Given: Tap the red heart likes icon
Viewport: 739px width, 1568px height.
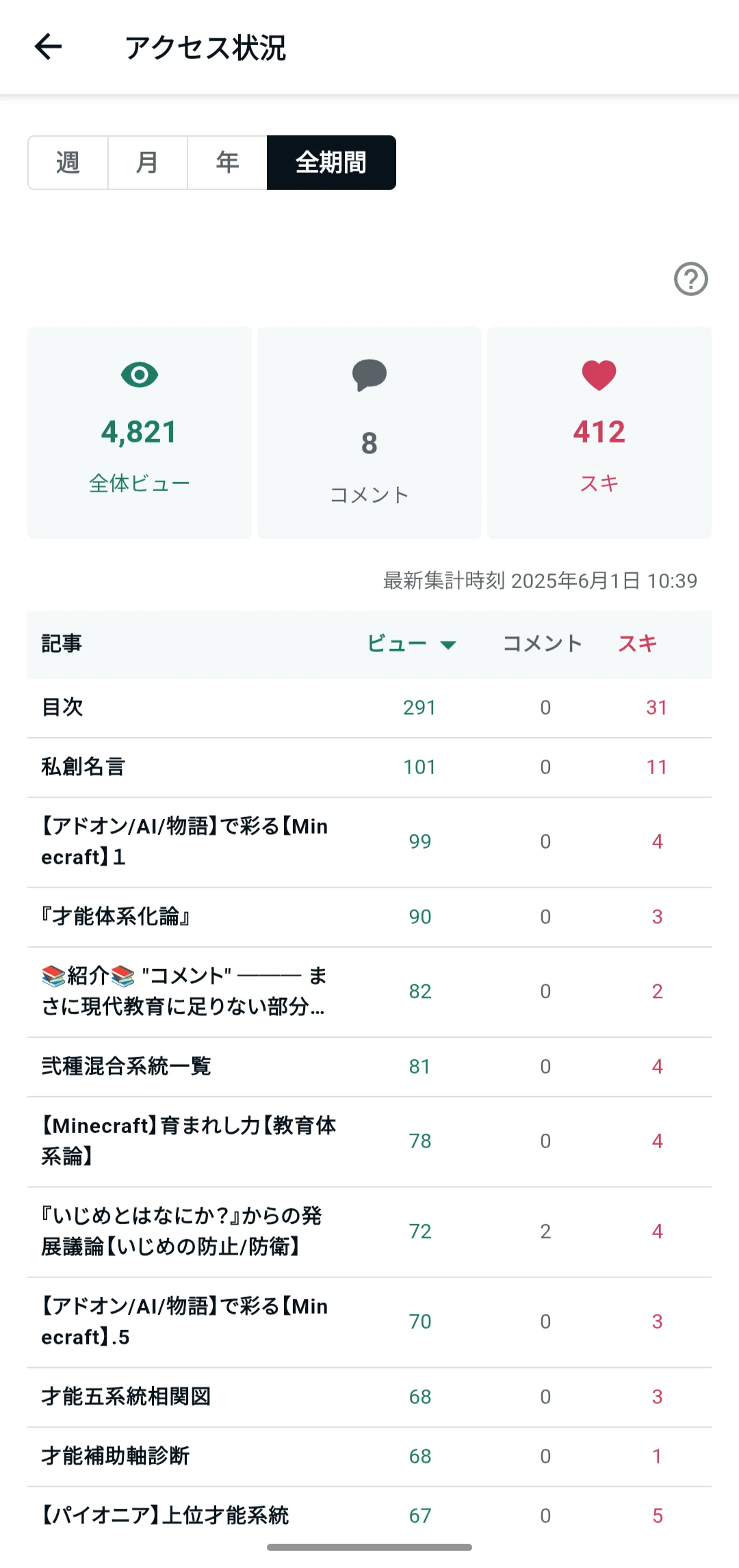Looking at the screenshot, I should (x=599, y=375).
